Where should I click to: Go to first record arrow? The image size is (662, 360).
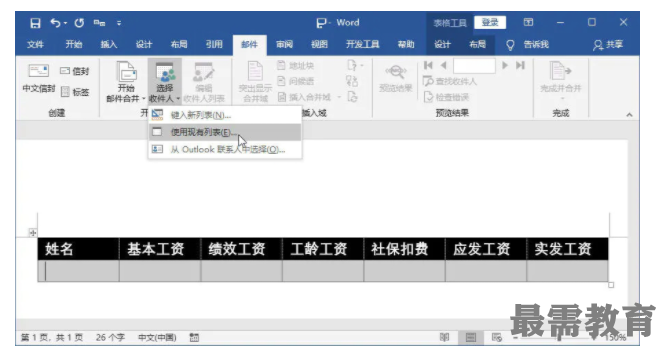click(x=428, y=65)
